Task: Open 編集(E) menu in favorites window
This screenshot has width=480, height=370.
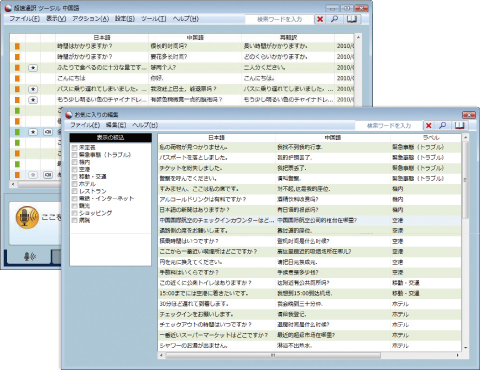Action: [116, 125]
